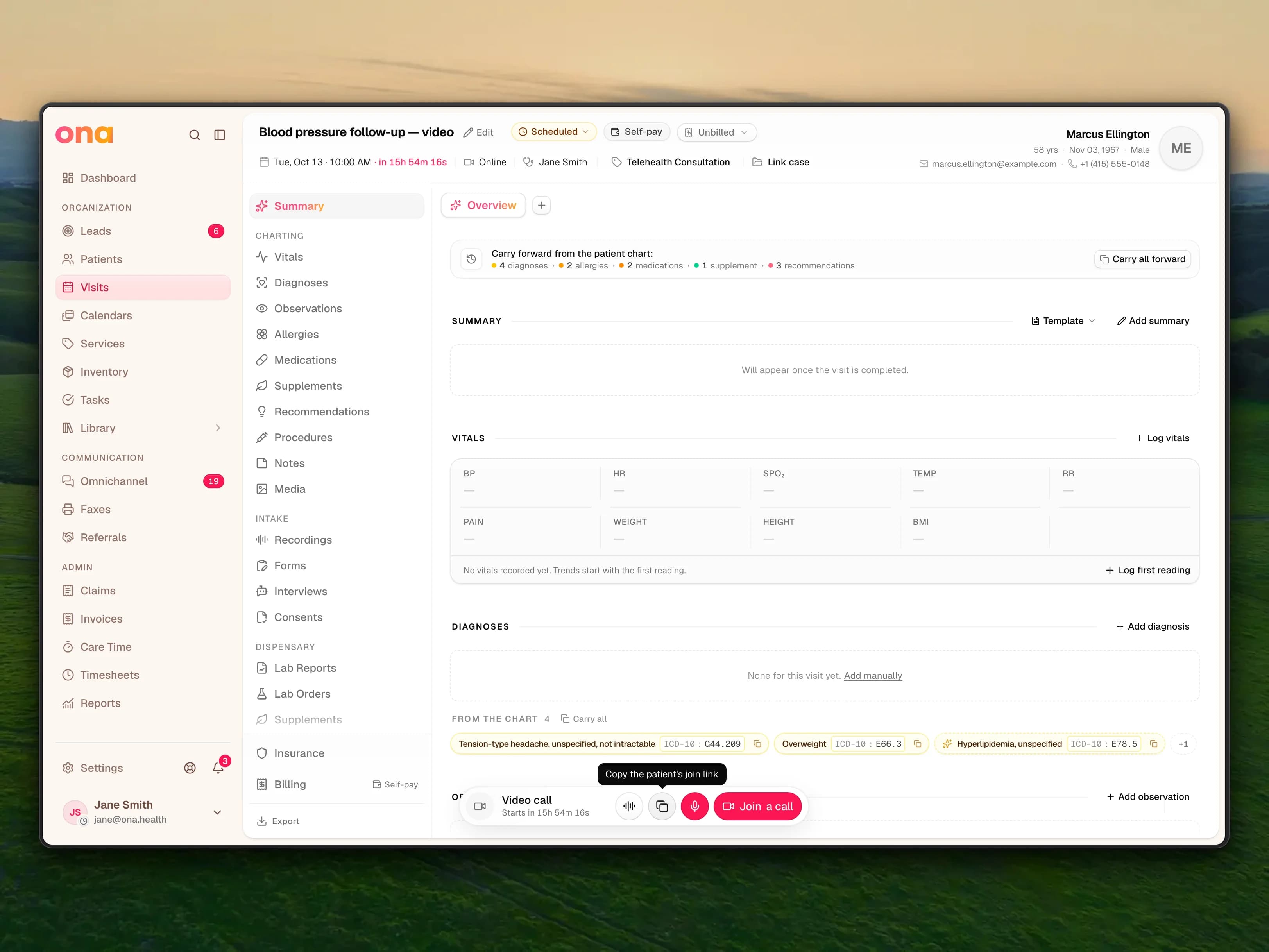Image resolution: width=1269 pixels, height=952 pixels.
Task: Click marcus.ellington@example.com email
Action: point(993,164)
